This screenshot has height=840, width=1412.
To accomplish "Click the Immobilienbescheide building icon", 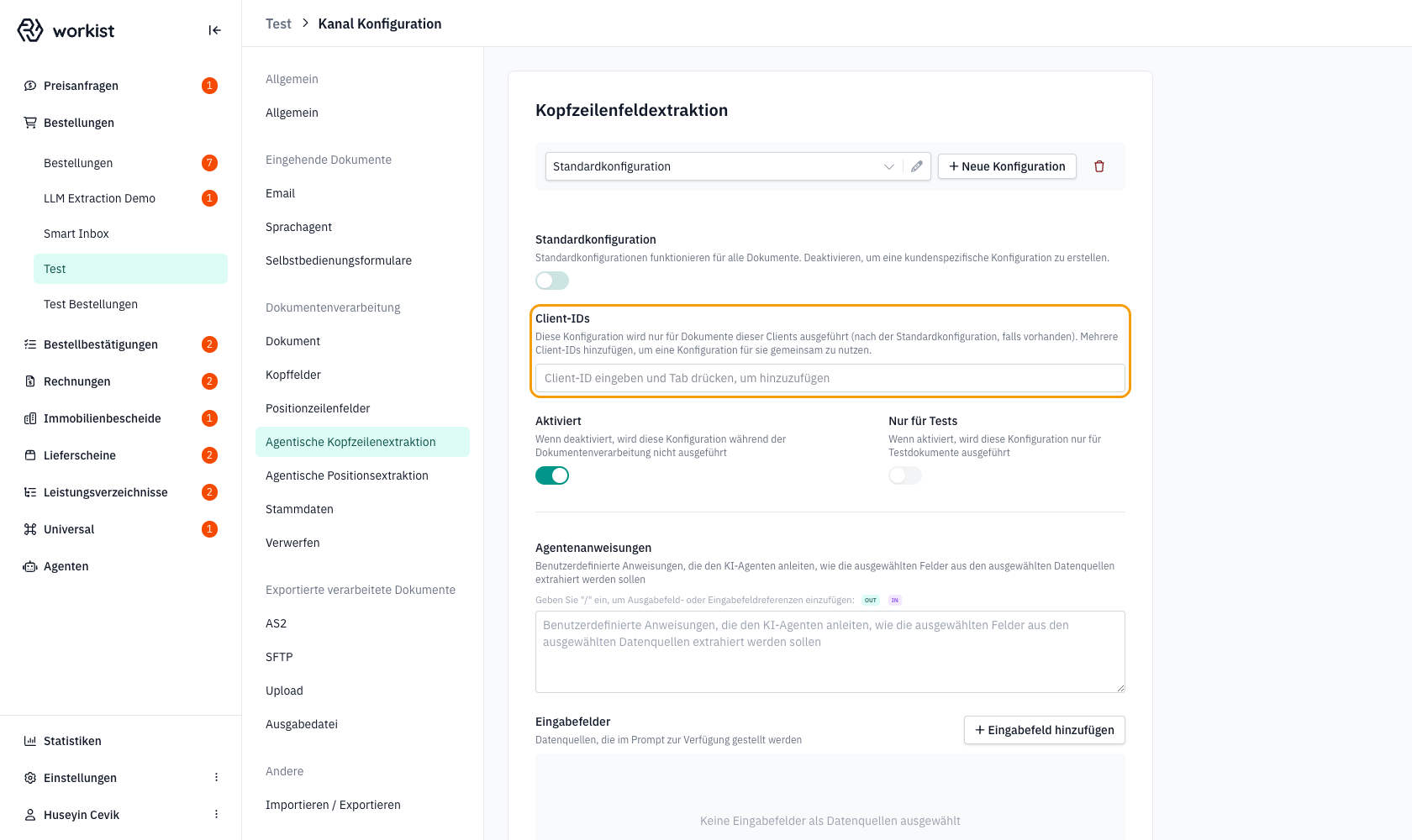I will click(30, 418).
